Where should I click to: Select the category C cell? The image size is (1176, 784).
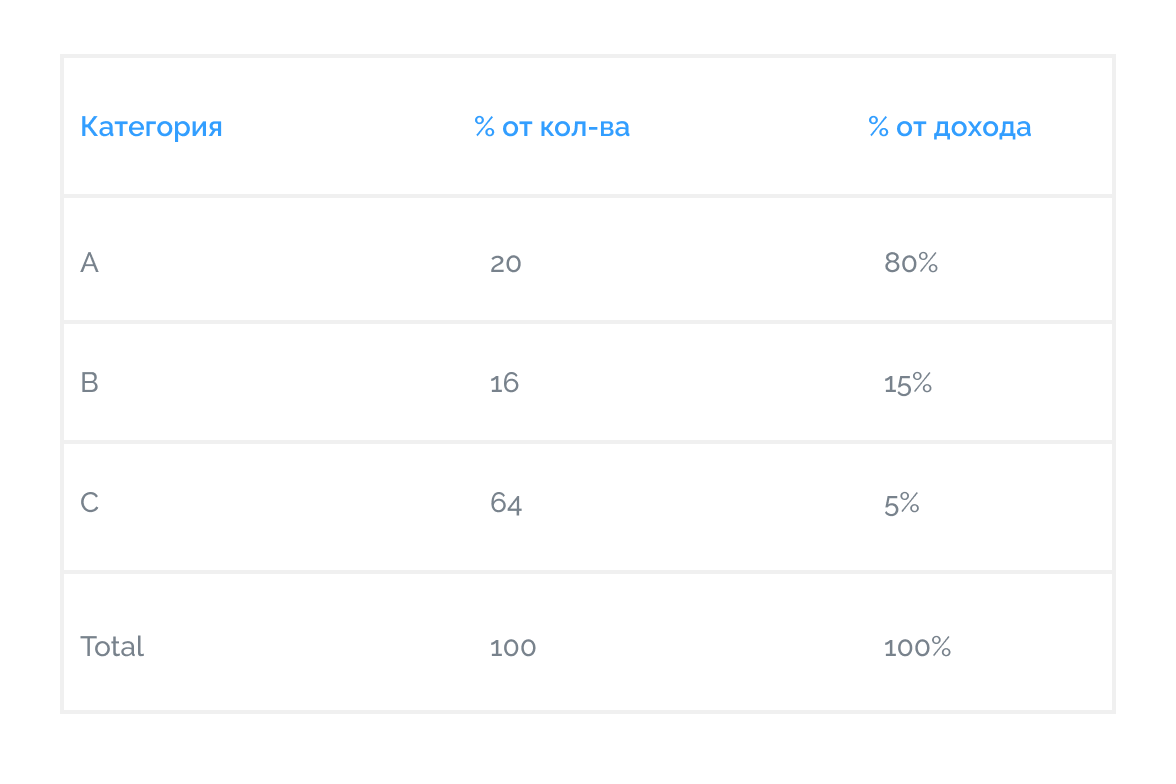(89, 503)
